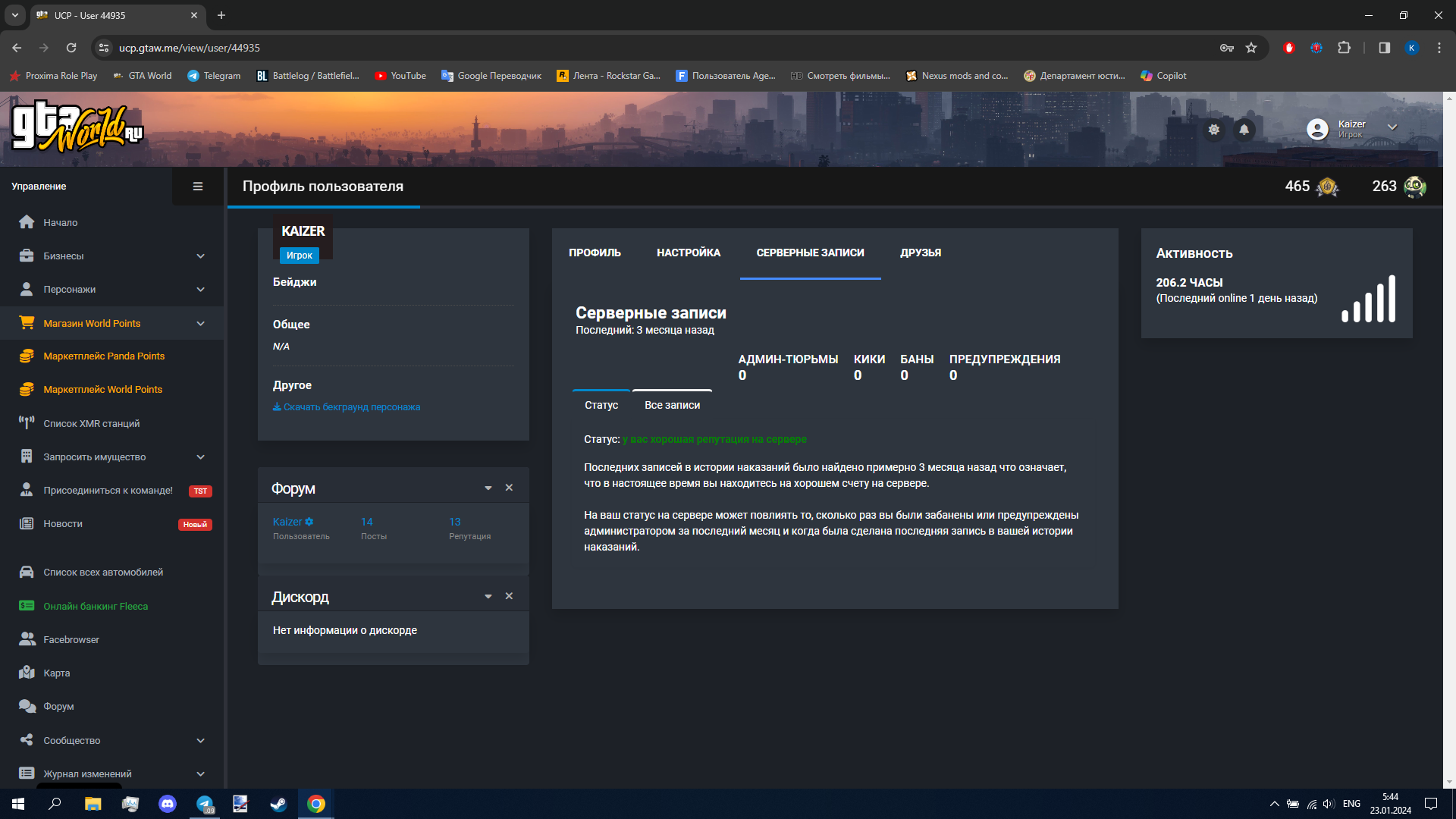
Task: Click the building icon for Запросить имущество
Action: point(27,457)
